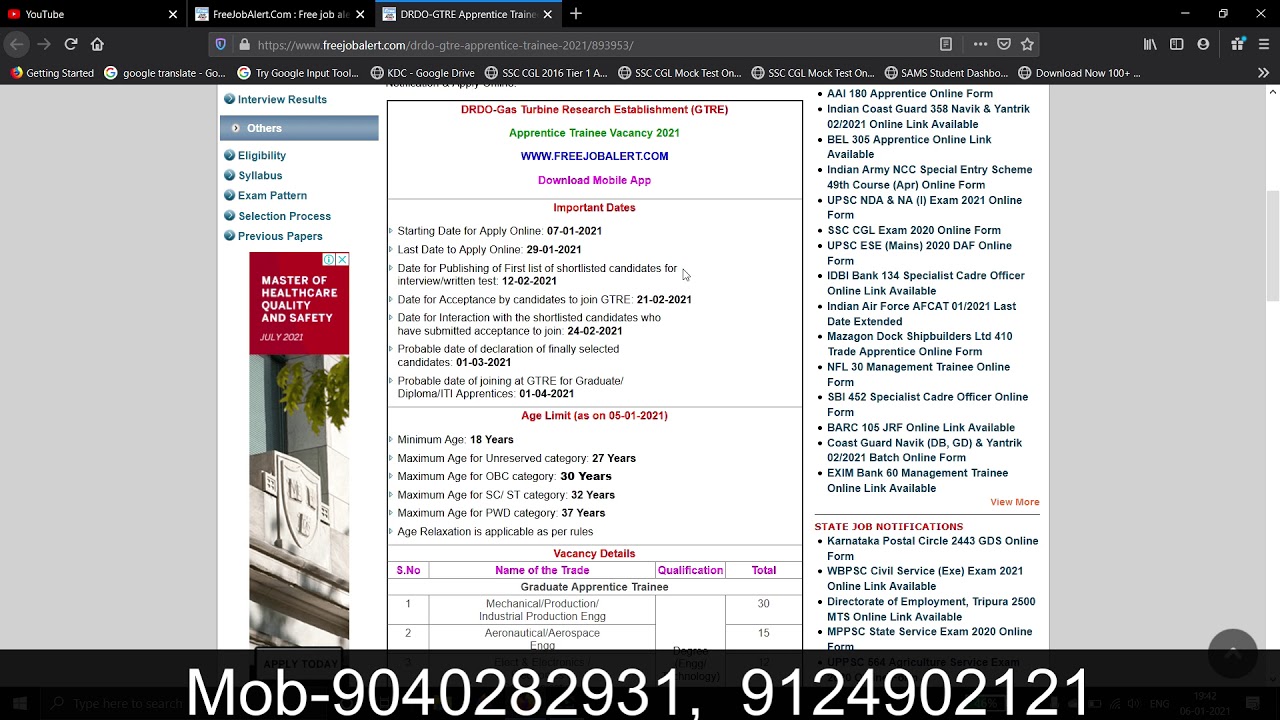Open Indian Coast Guard 358 Navik link

(x=928, y=116)
